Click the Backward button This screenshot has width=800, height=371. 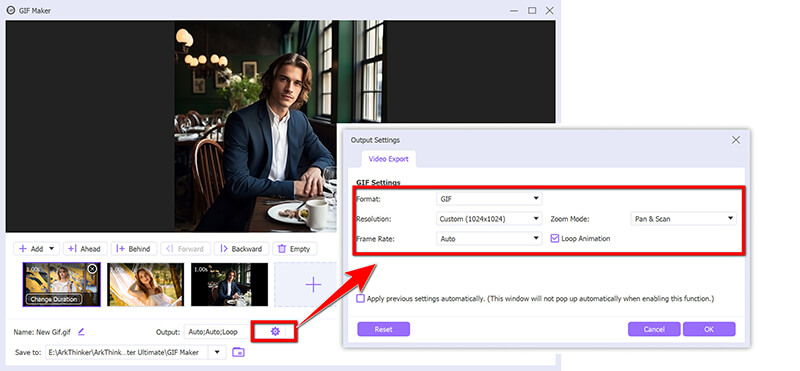point(241,249)
